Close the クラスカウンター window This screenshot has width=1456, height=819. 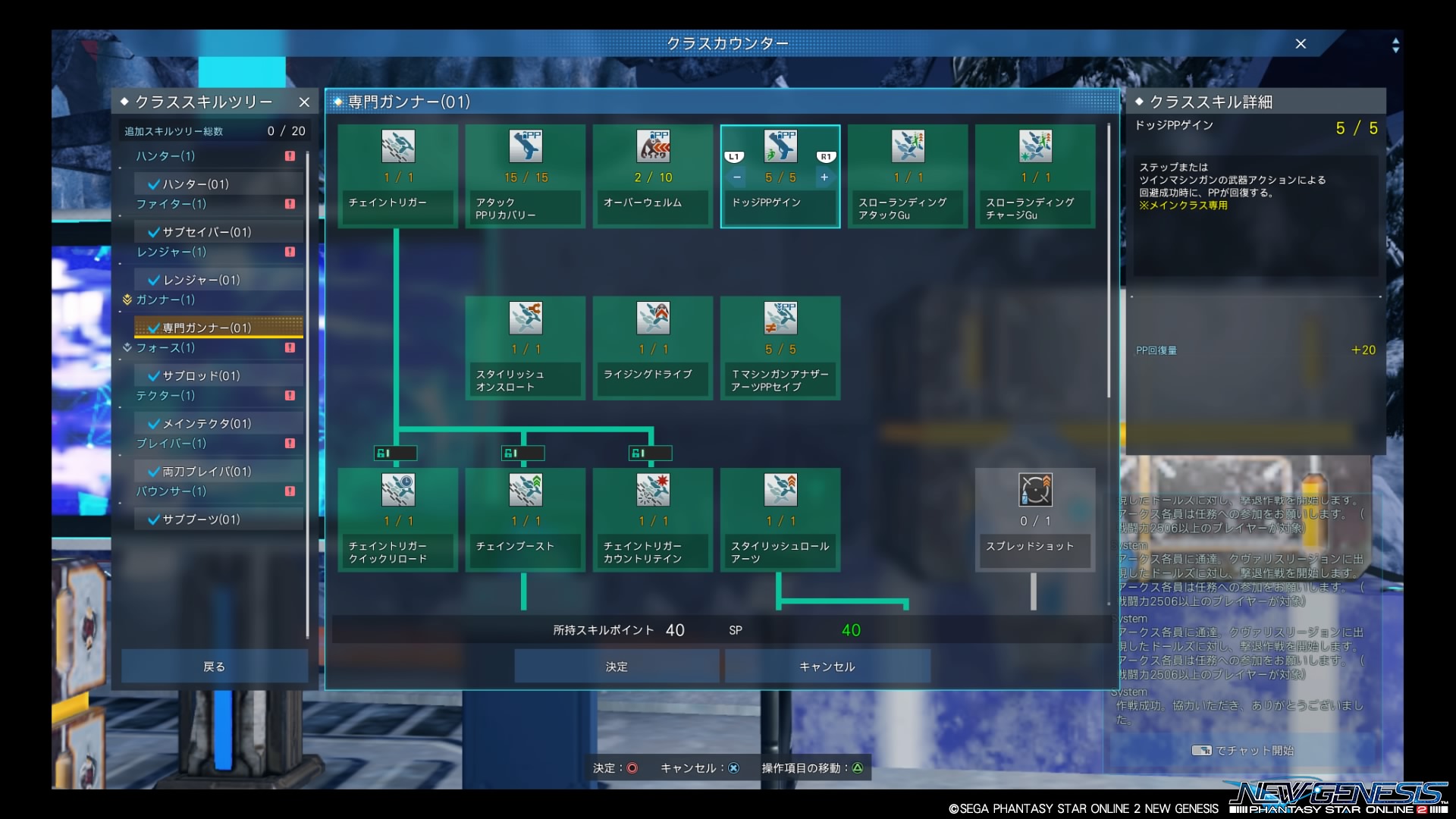[x=1301, y=44]
